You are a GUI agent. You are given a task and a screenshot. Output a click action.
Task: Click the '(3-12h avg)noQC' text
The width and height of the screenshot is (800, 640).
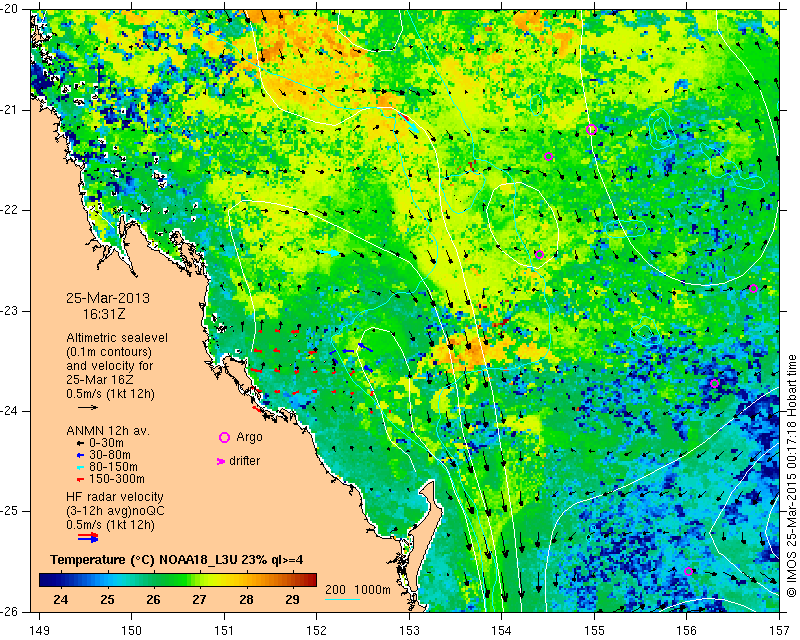tap(115, 511)
